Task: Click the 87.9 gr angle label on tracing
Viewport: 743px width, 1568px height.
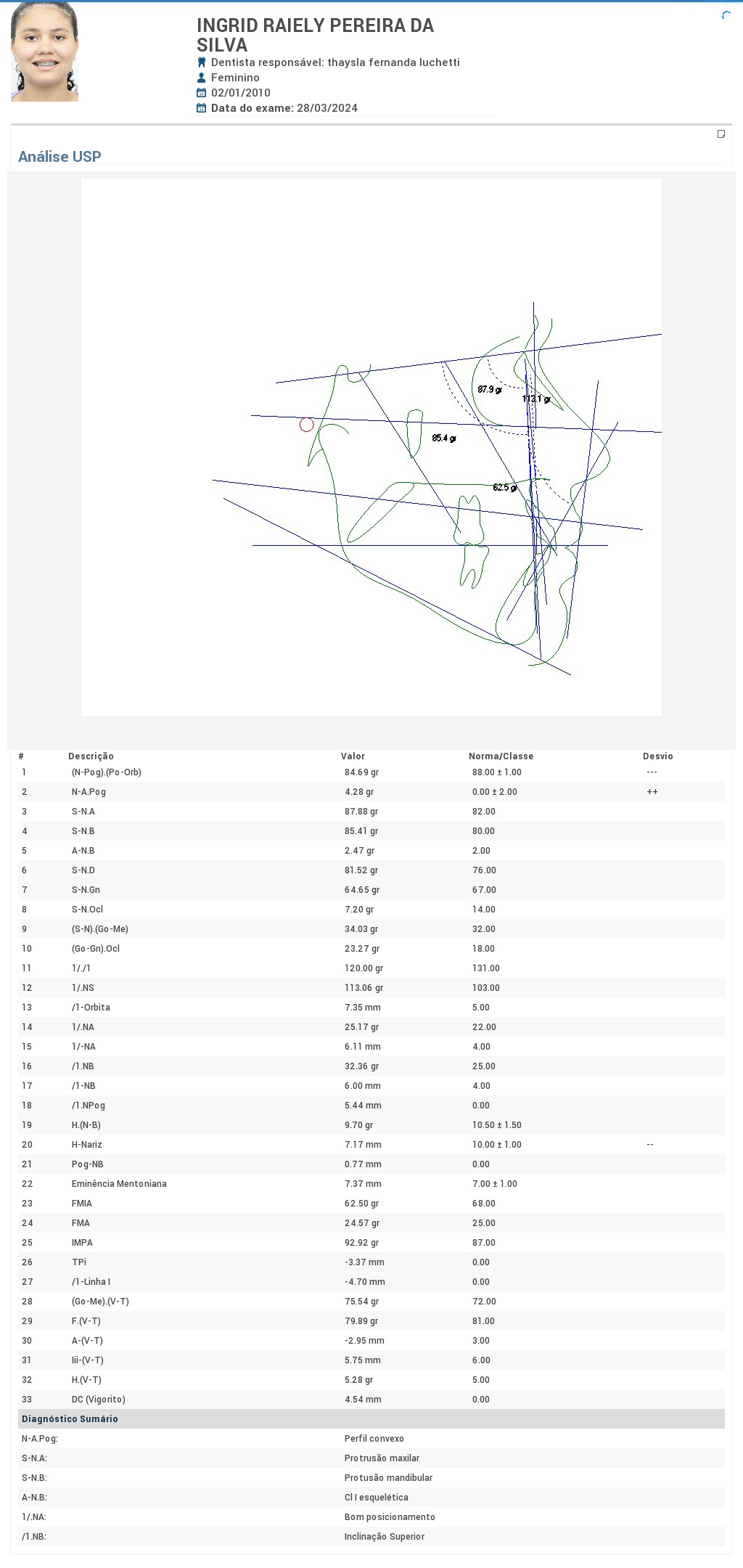Action: click(489, 390)
